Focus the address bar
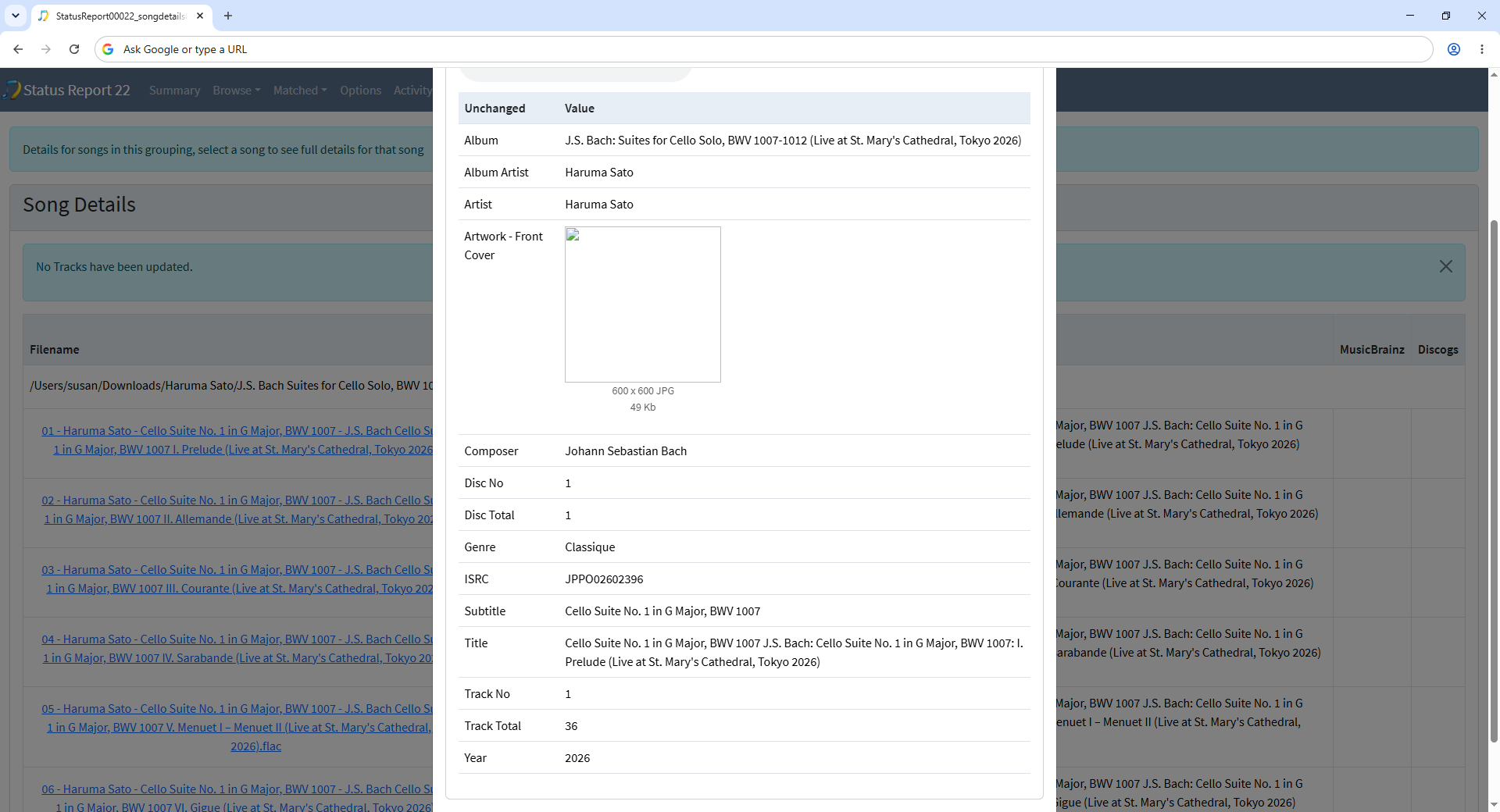1500x812 pixels. click(x=764, y=49)
